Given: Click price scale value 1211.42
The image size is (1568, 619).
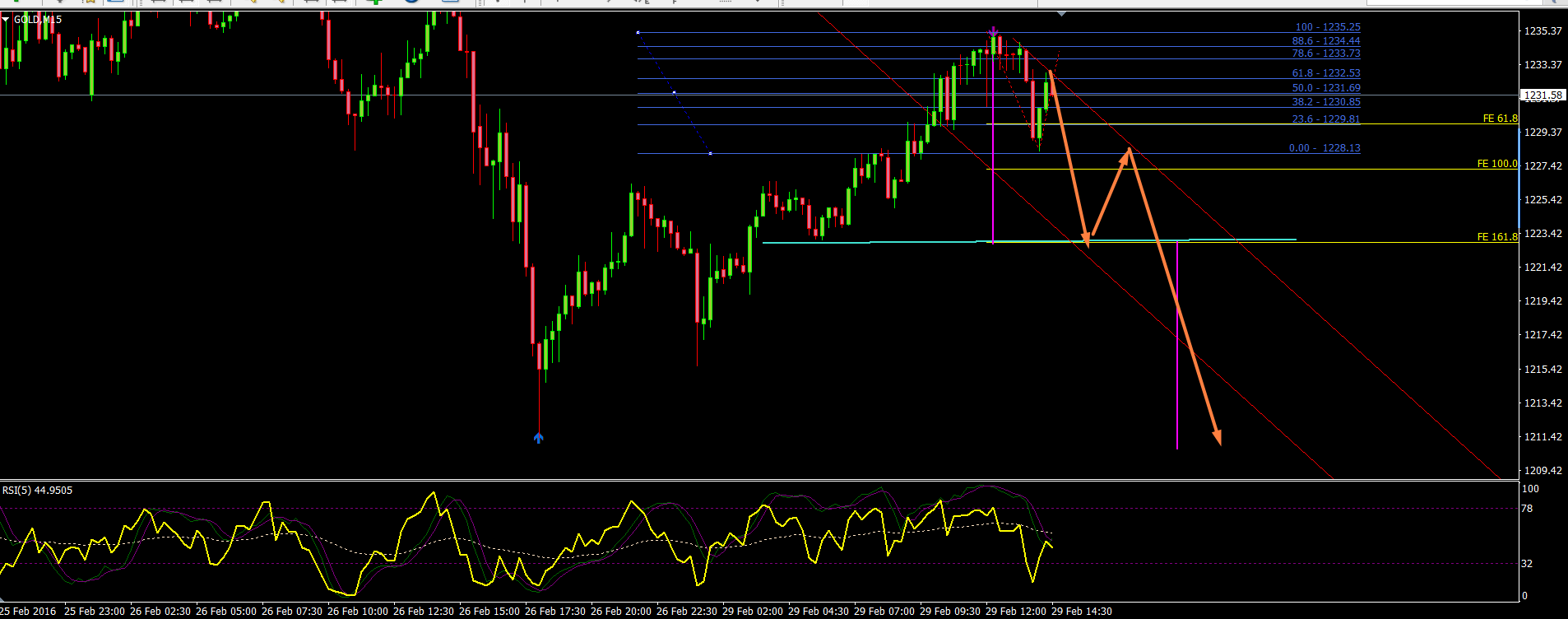Looking at the screenshot, I should click(1543, 437).
